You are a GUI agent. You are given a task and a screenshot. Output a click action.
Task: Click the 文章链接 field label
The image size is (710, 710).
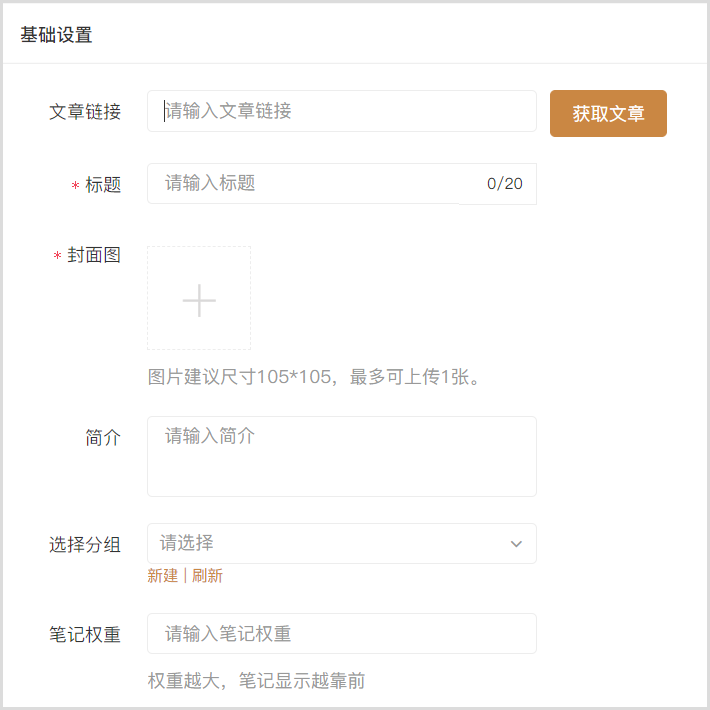(x=85, y=112)
